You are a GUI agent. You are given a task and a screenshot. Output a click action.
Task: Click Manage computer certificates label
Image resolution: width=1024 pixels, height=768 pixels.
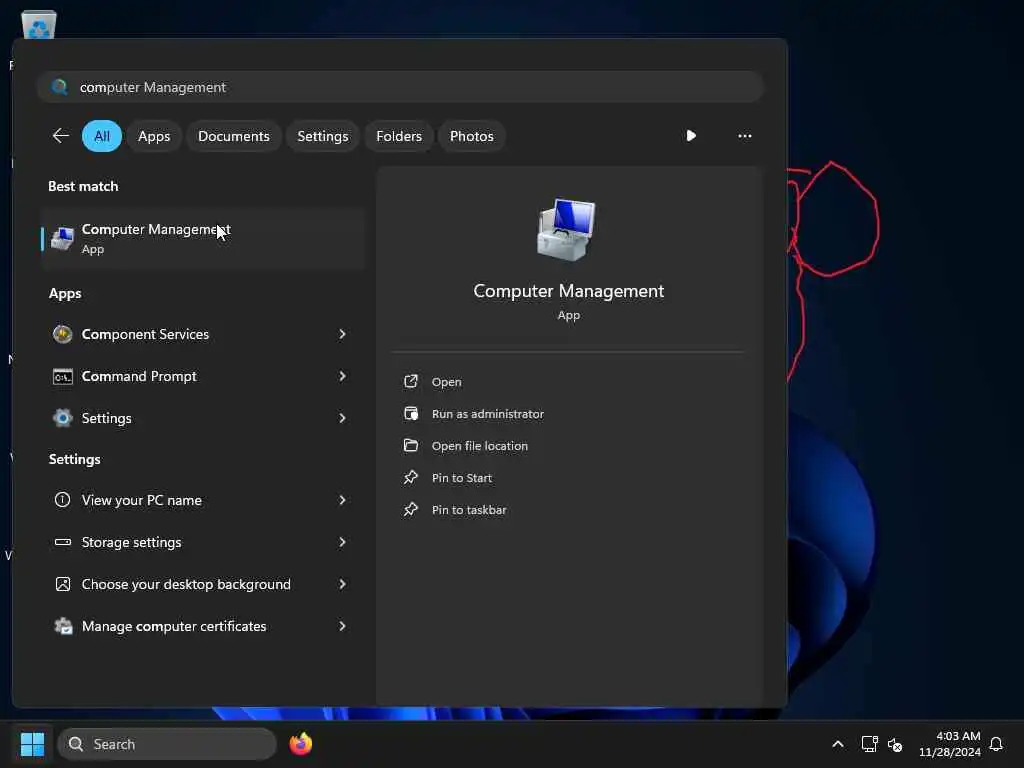coord(174,626)
